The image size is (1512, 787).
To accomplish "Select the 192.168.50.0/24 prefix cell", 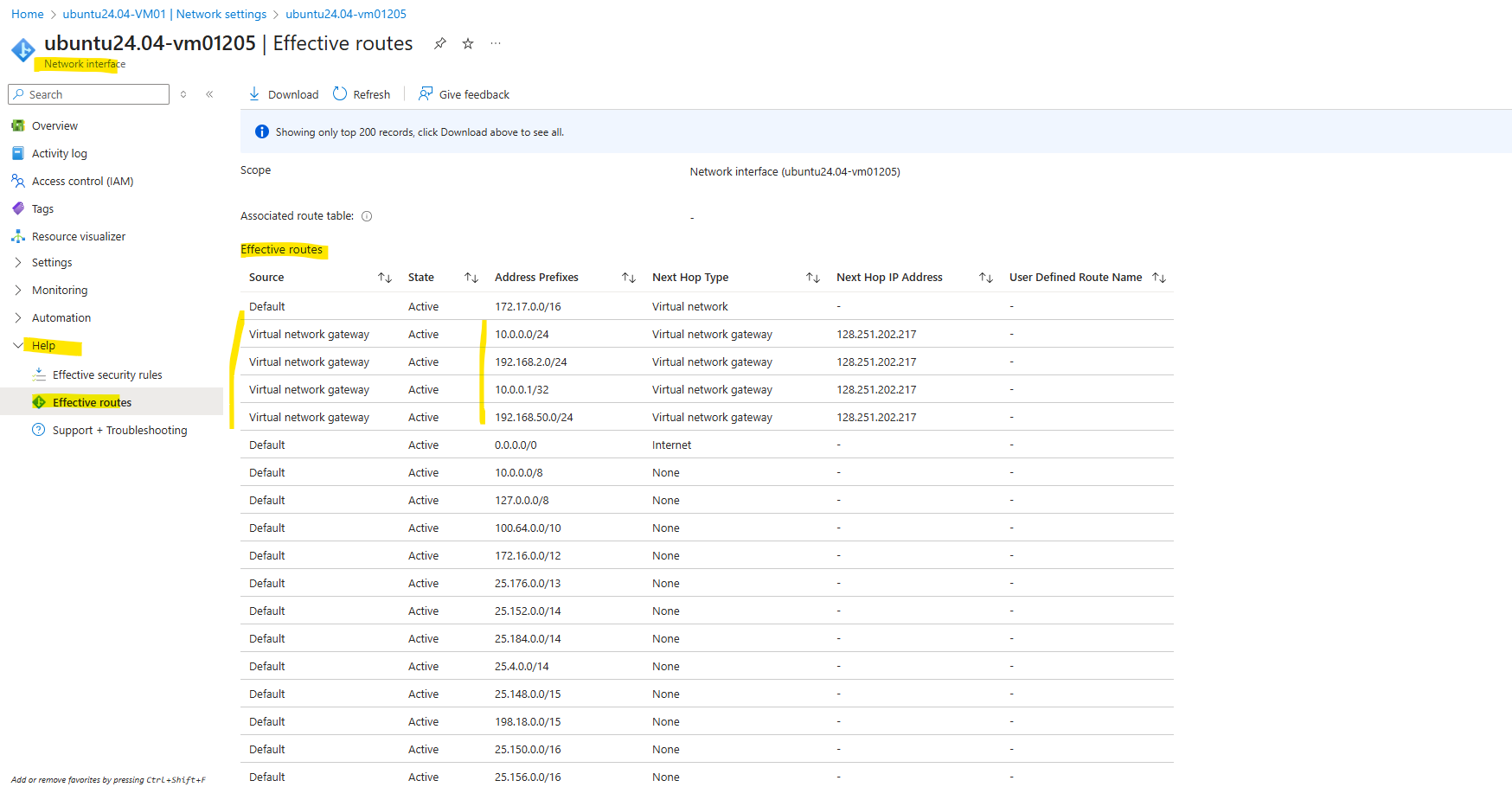I will [534, 418].
